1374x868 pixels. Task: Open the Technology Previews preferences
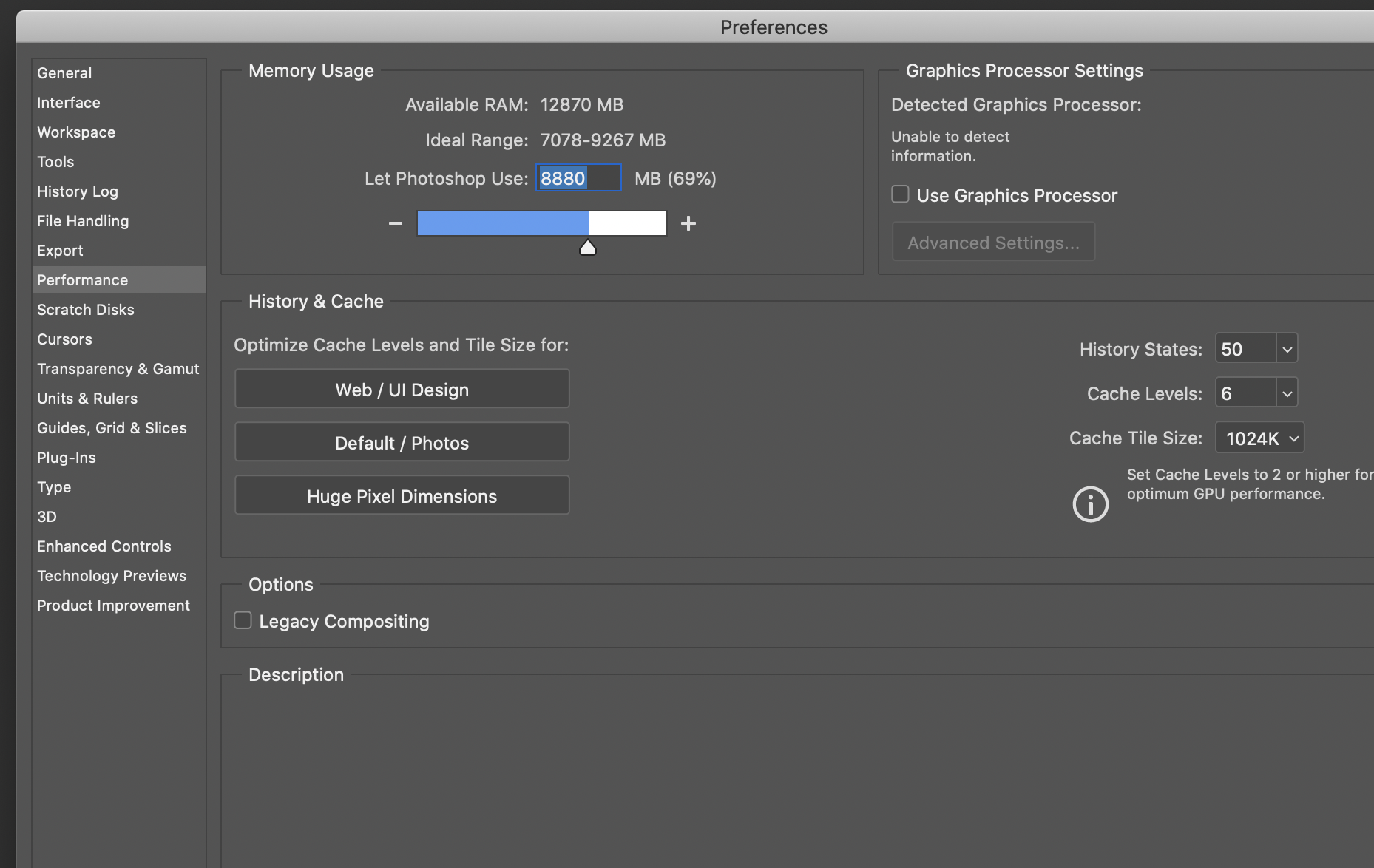[x=112, y=576]
